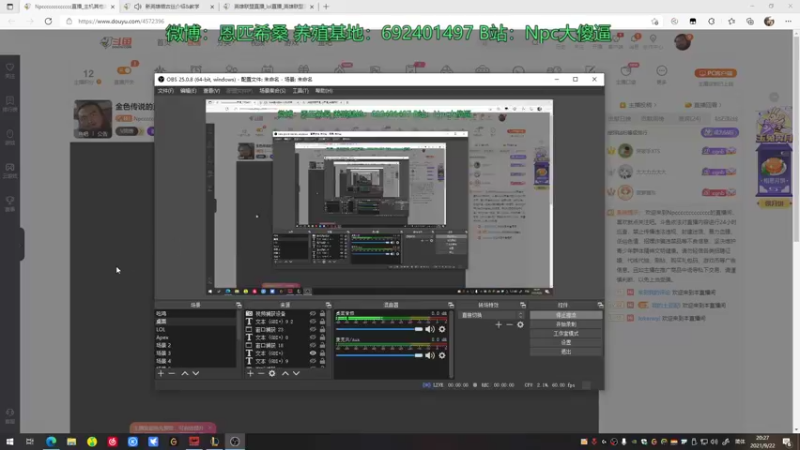Remove the scene transition with minus icon

tap(509, 324)
